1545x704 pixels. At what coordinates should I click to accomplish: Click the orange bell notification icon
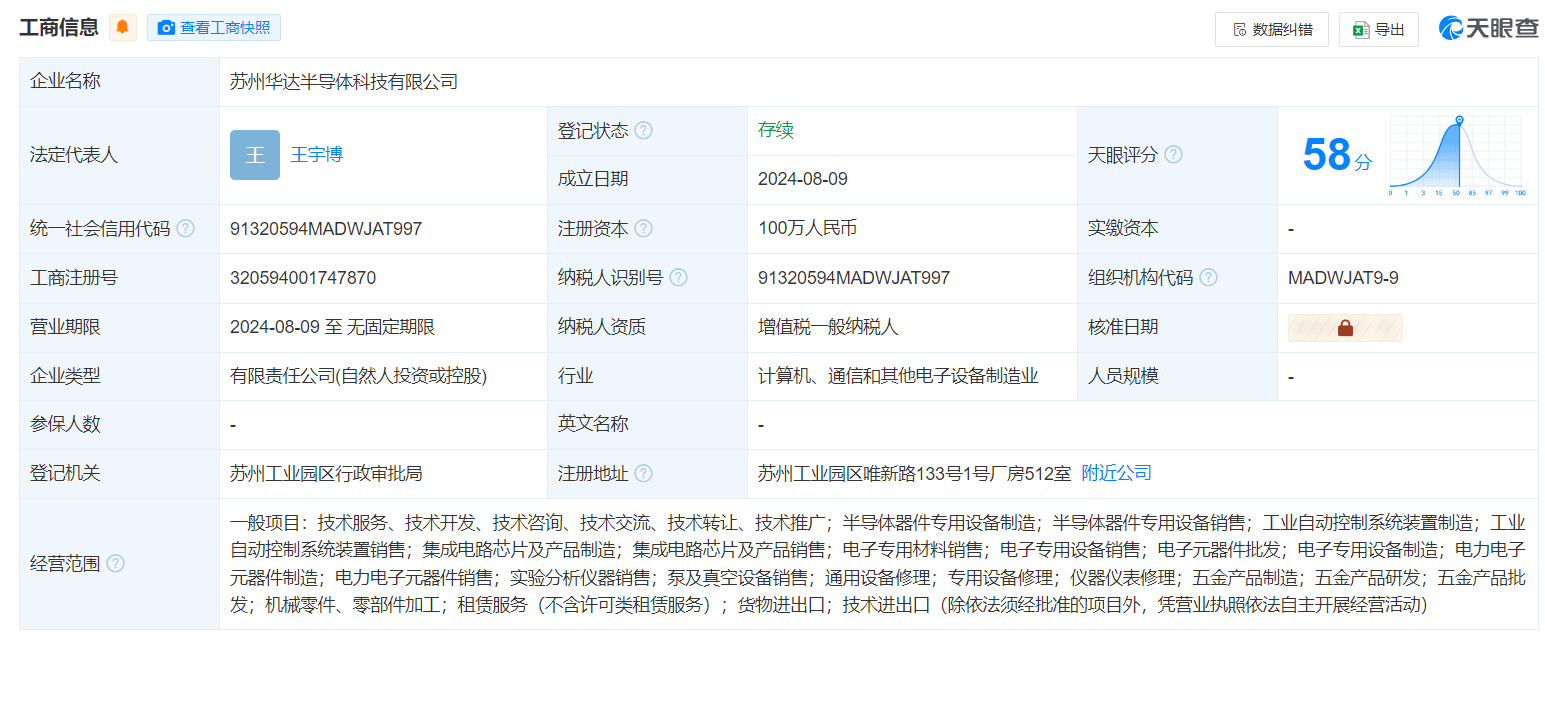click(123, 28)
